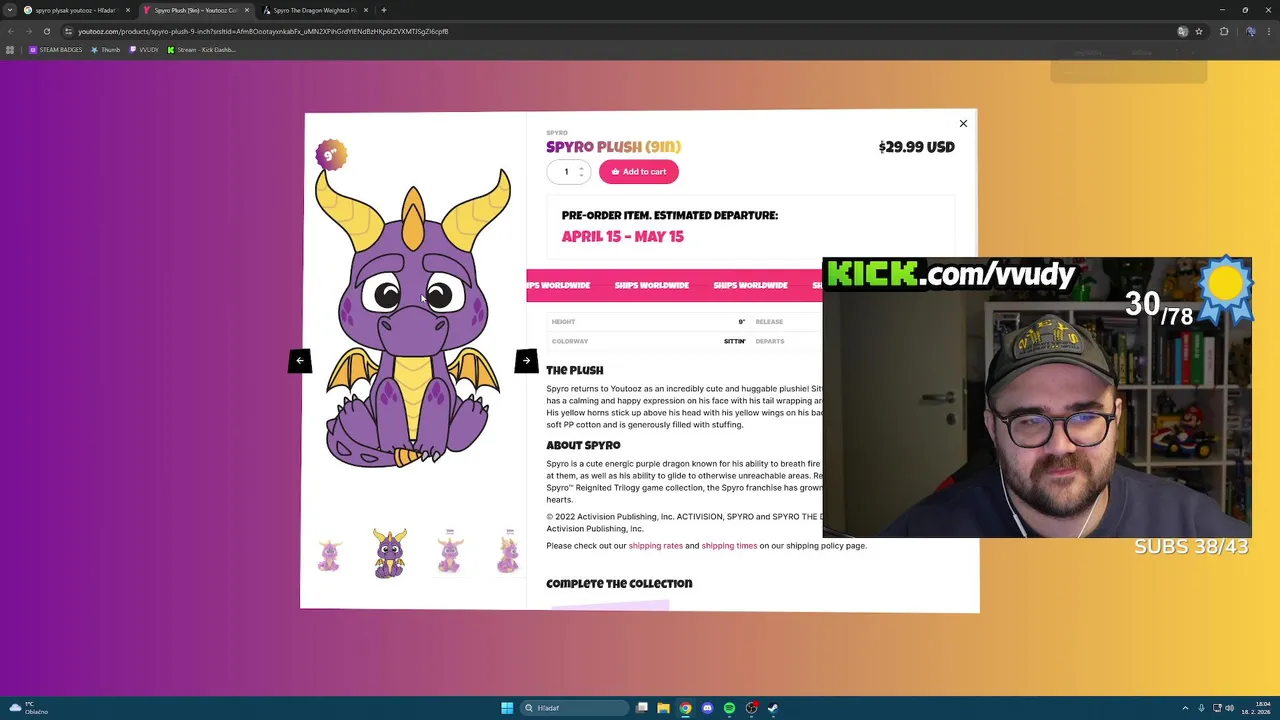Add the Spyro Plush to cart
The image size is (1280, 720).
[x=639, y=172]
